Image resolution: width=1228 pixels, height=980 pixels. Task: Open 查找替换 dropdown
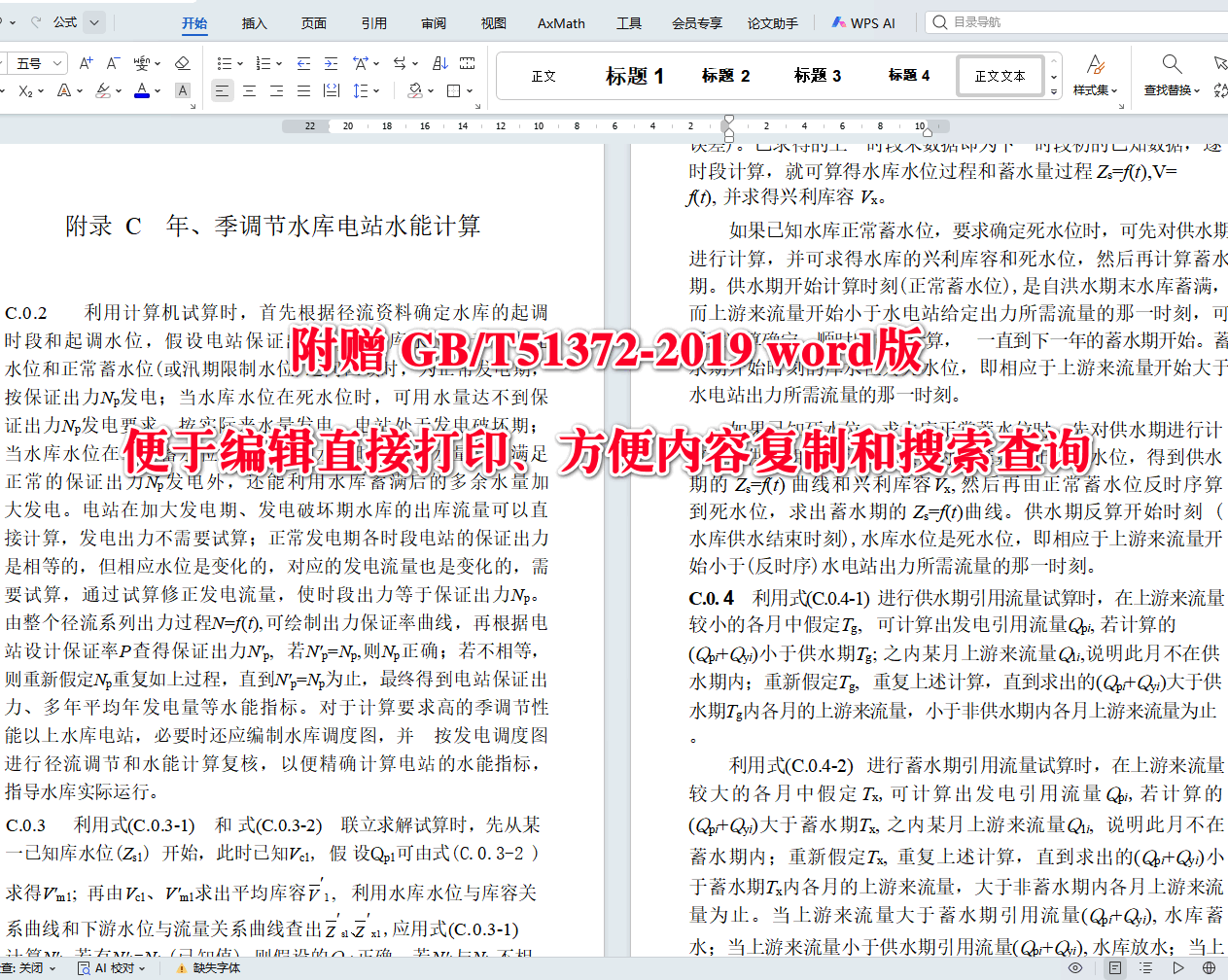[1172, 90]
